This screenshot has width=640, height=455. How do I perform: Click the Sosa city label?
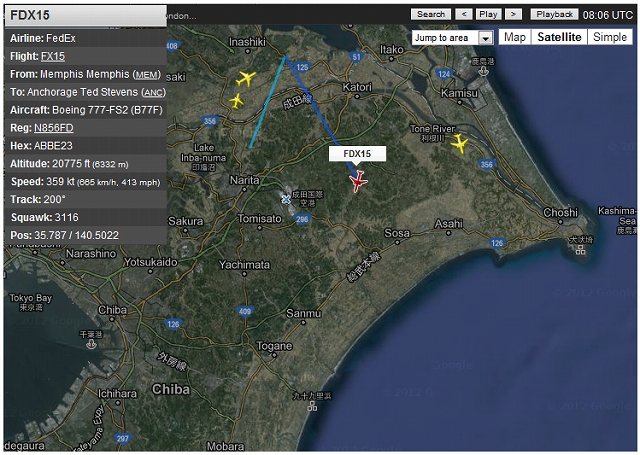coord(397,233)
